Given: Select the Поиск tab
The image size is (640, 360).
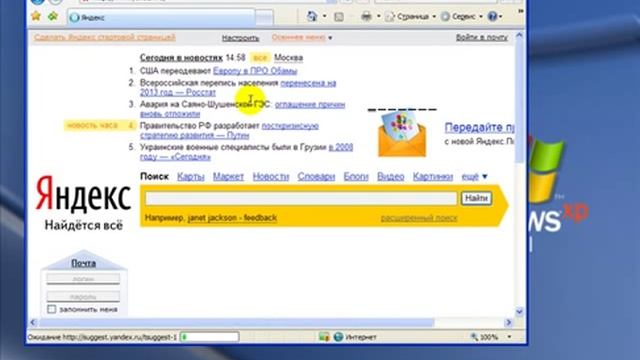Looking at the screenshot, I should click(154, 176).
